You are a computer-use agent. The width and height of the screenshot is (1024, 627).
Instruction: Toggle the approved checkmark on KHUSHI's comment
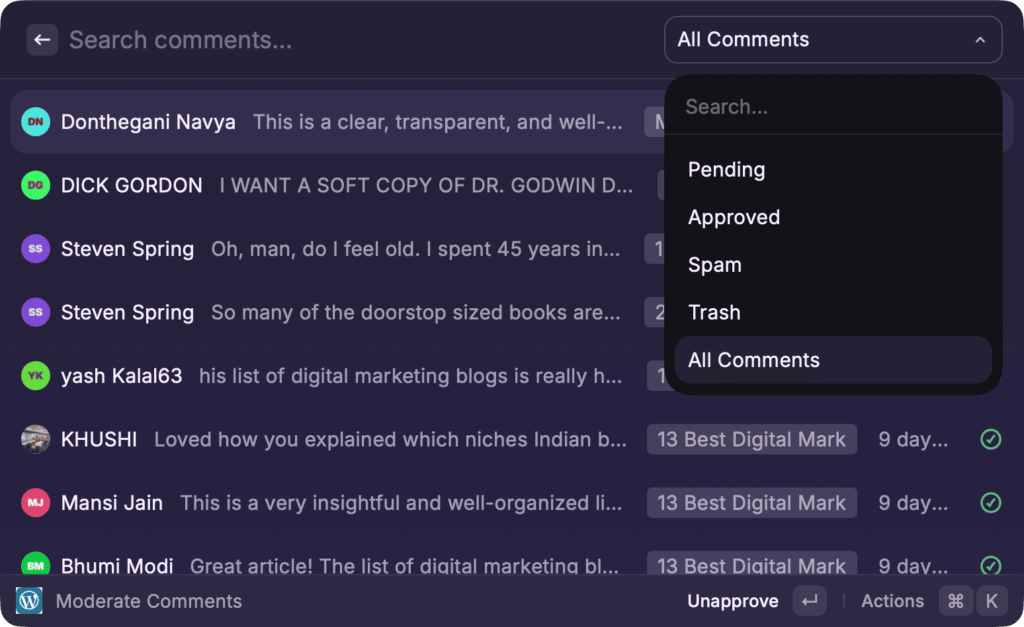pos(989,439)
